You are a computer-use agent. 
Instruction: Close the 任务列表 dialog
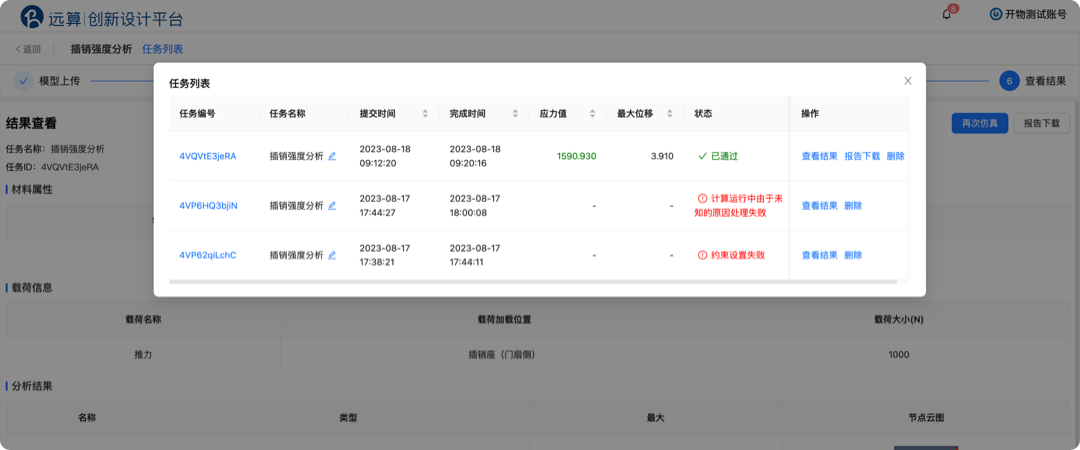[908, 81]
